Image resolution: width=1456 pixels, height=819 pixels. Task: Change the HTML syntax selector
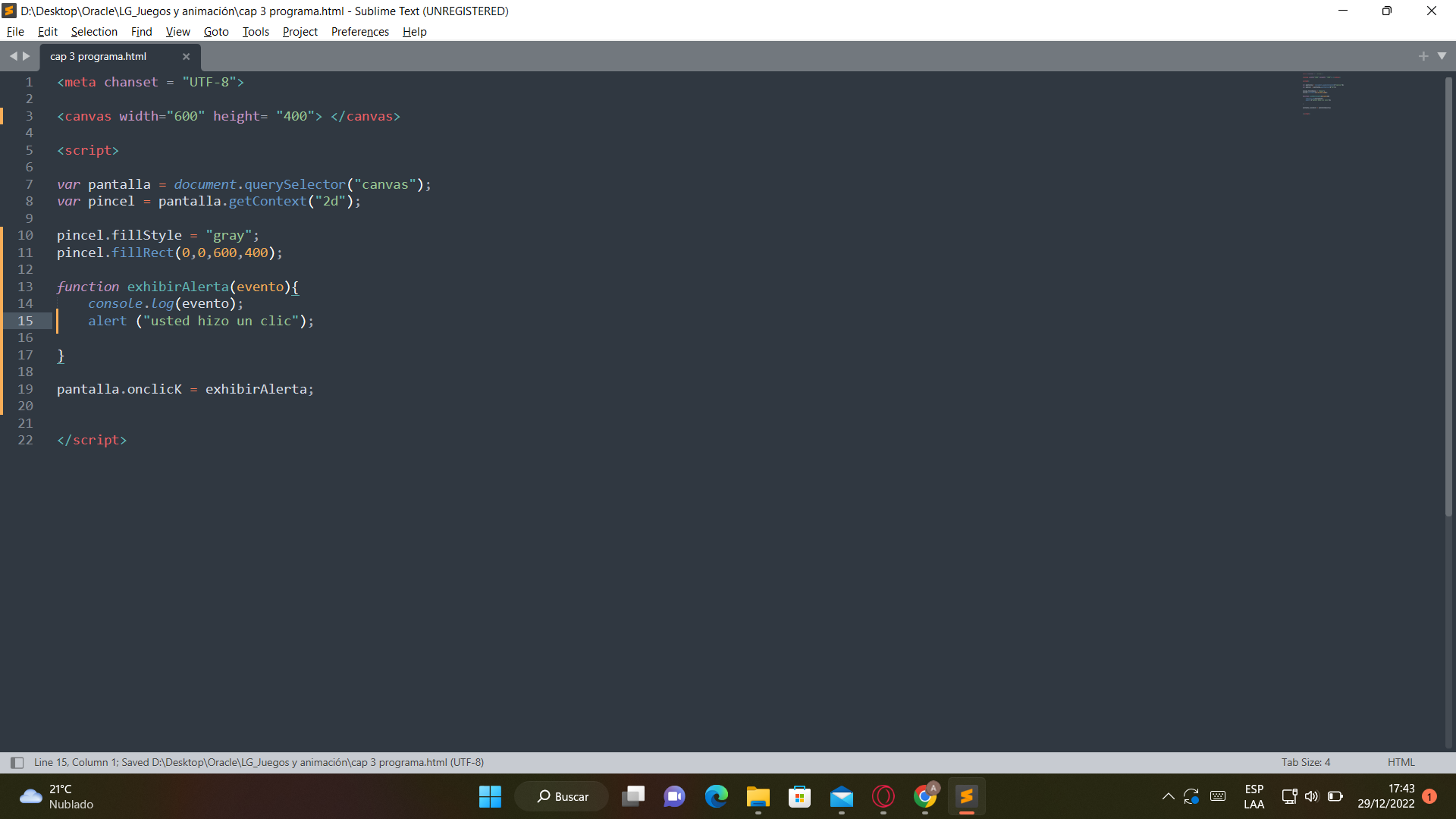[x=1401, y=763]
